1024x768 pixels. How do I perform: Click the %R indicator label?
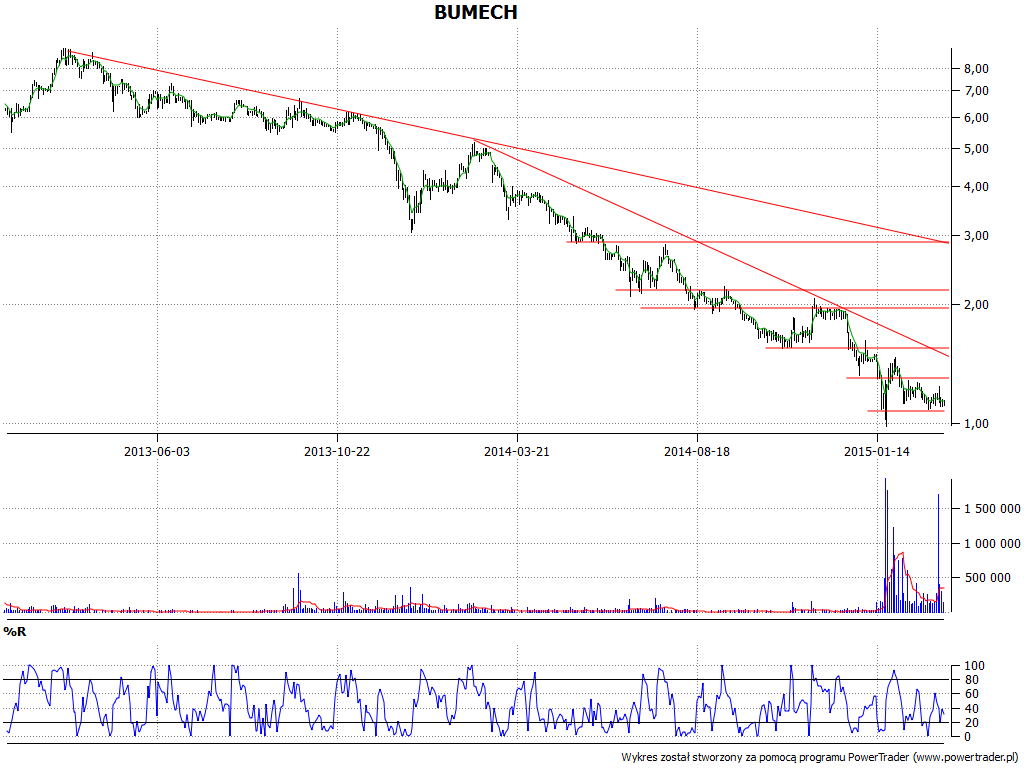14,632
